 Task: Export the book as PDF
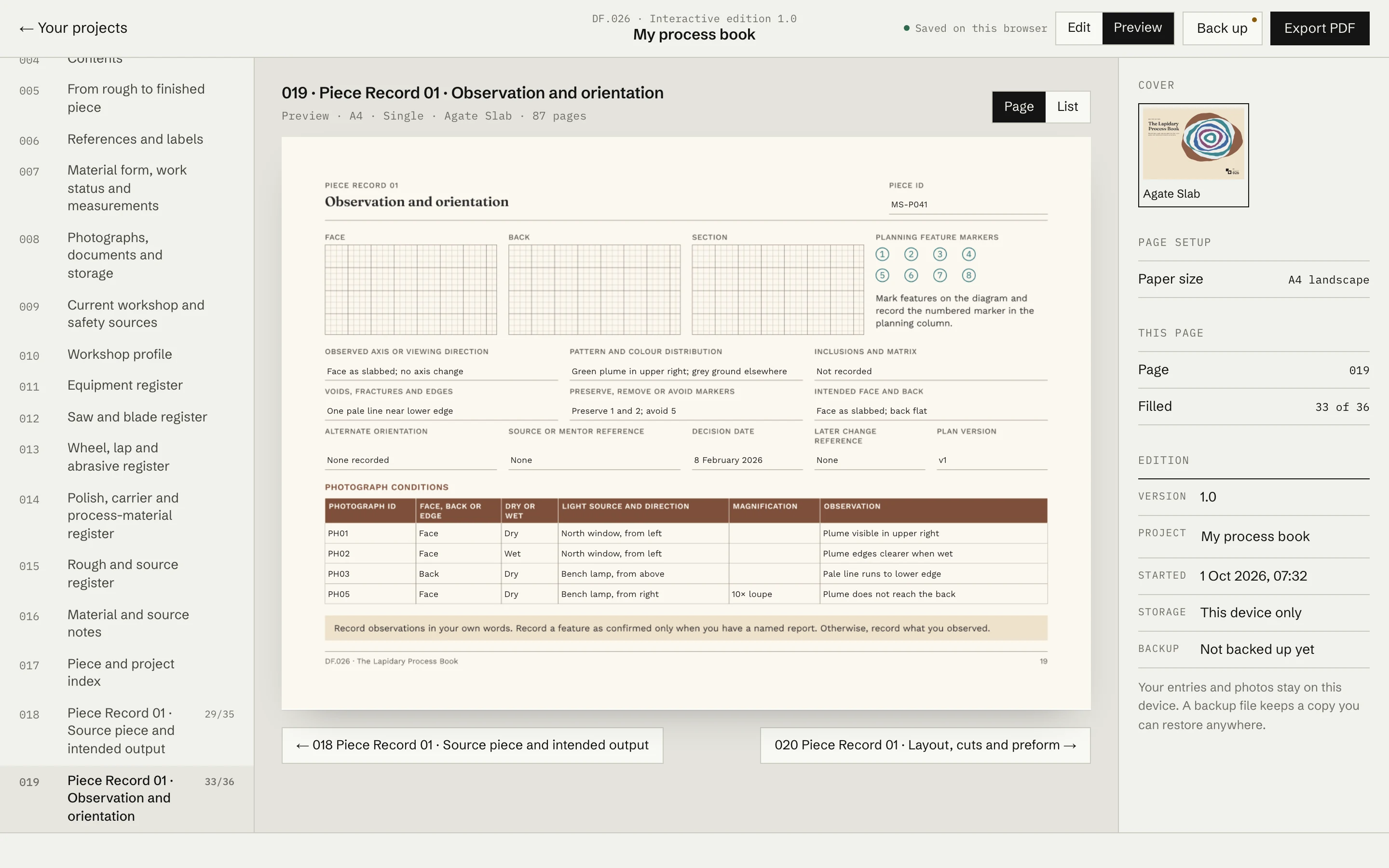point(1320,28)
